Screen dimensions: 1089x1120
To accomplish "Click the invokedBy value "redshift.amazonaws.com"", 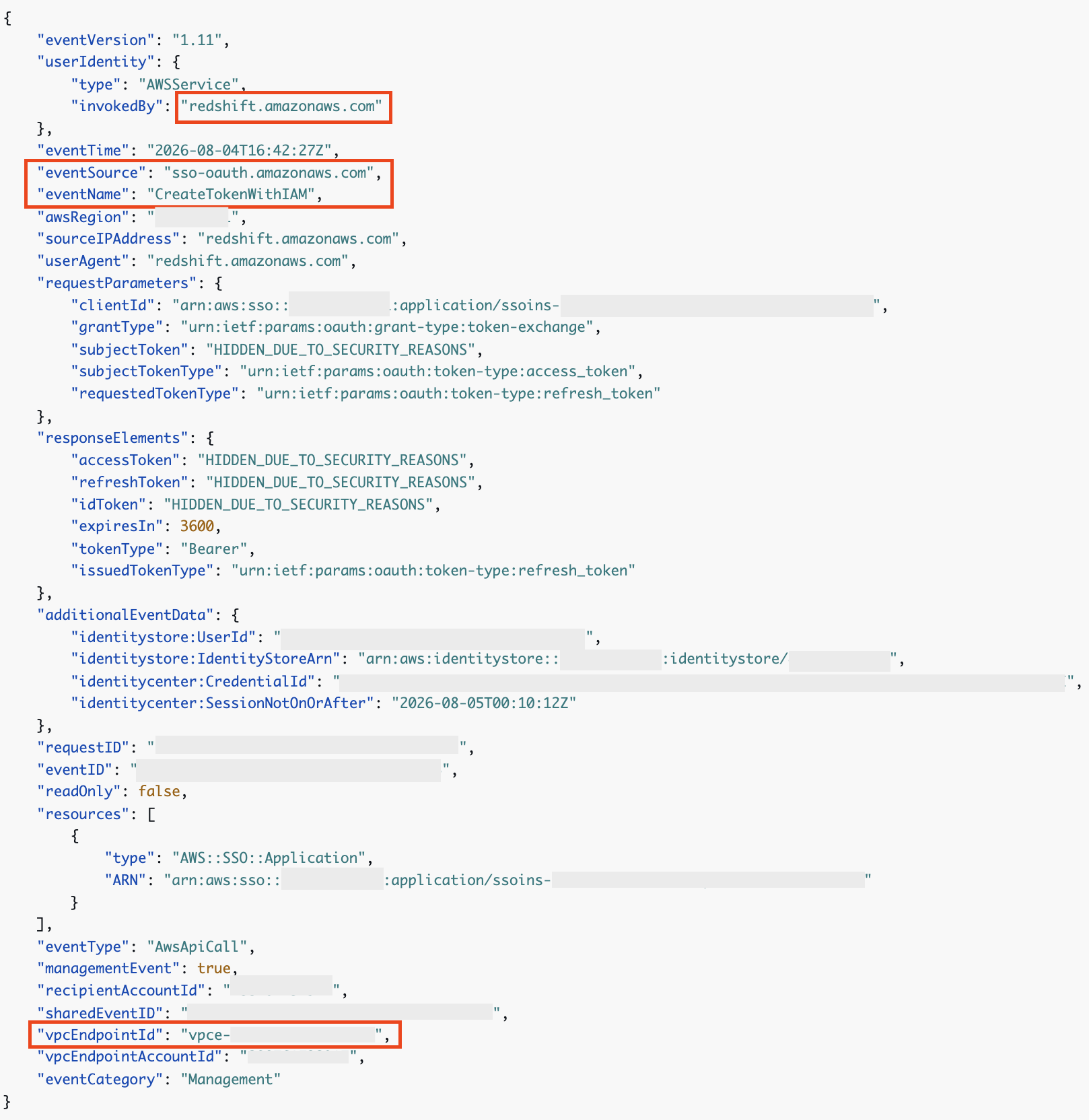I will [x=281, y=106].
